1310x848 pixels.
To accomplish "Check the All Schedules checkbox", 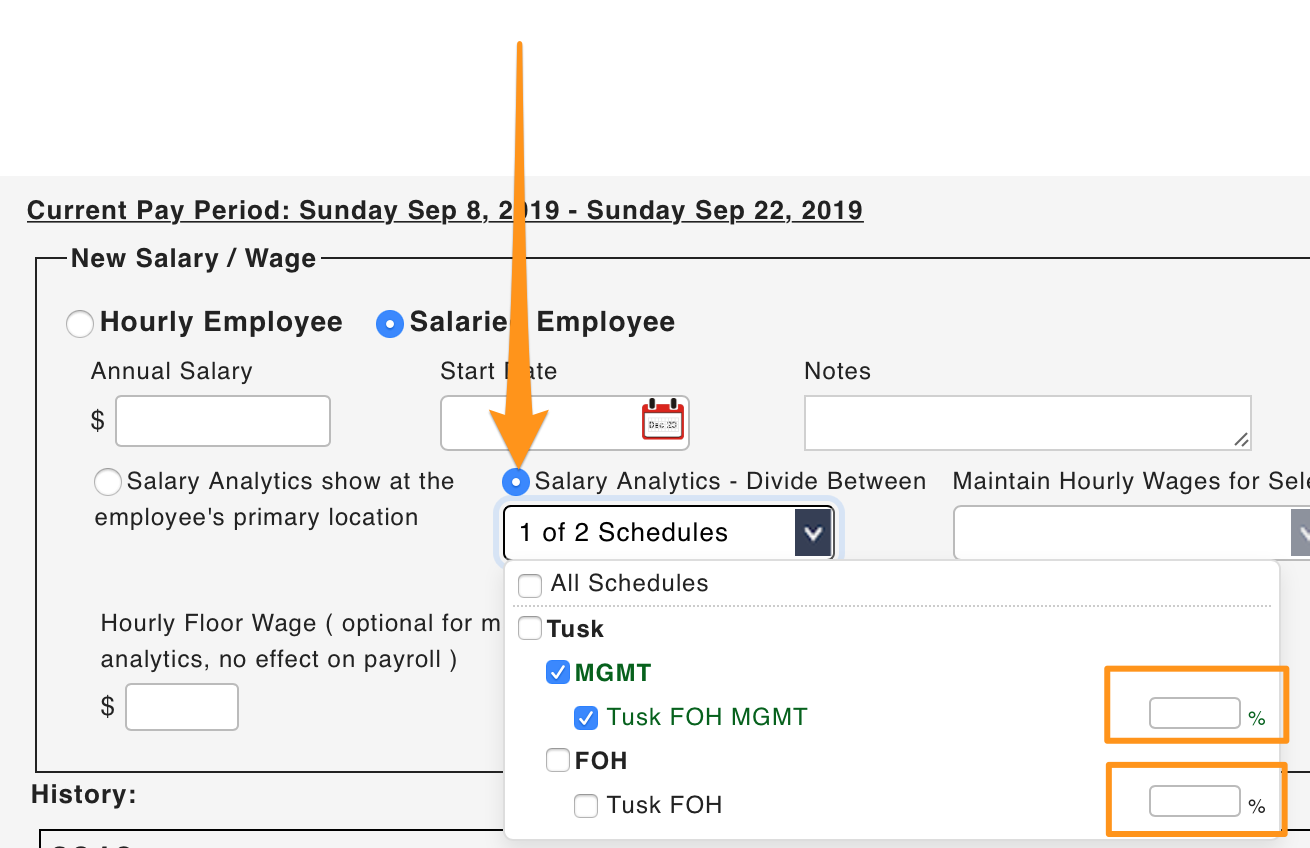I will 530,585.
